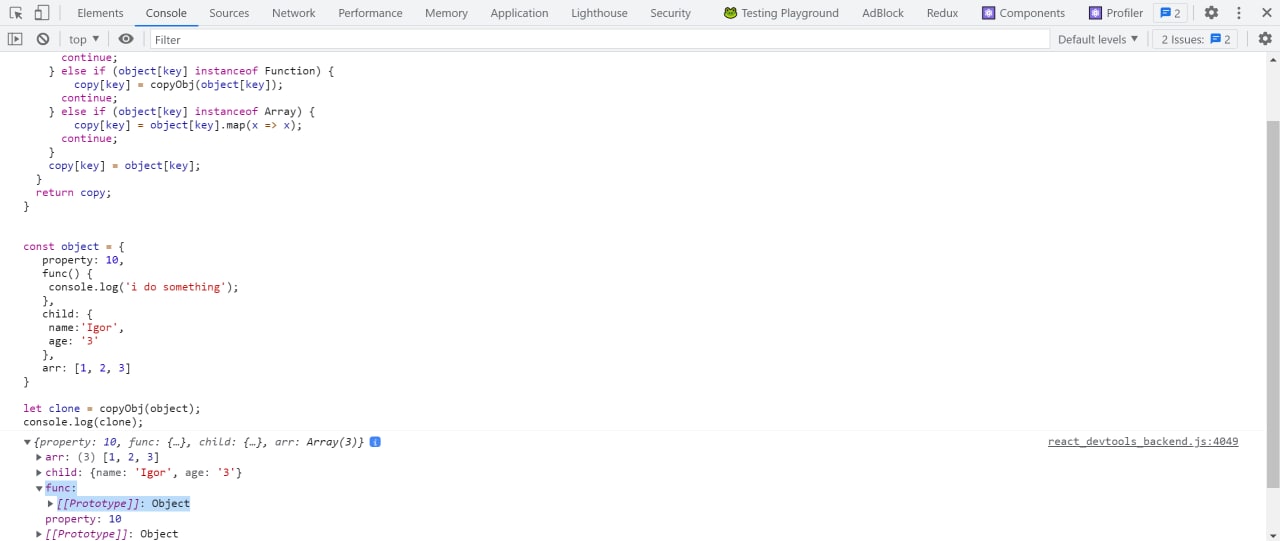Focus the console Filter input field
1280x541 pixels.
point(600,39)
